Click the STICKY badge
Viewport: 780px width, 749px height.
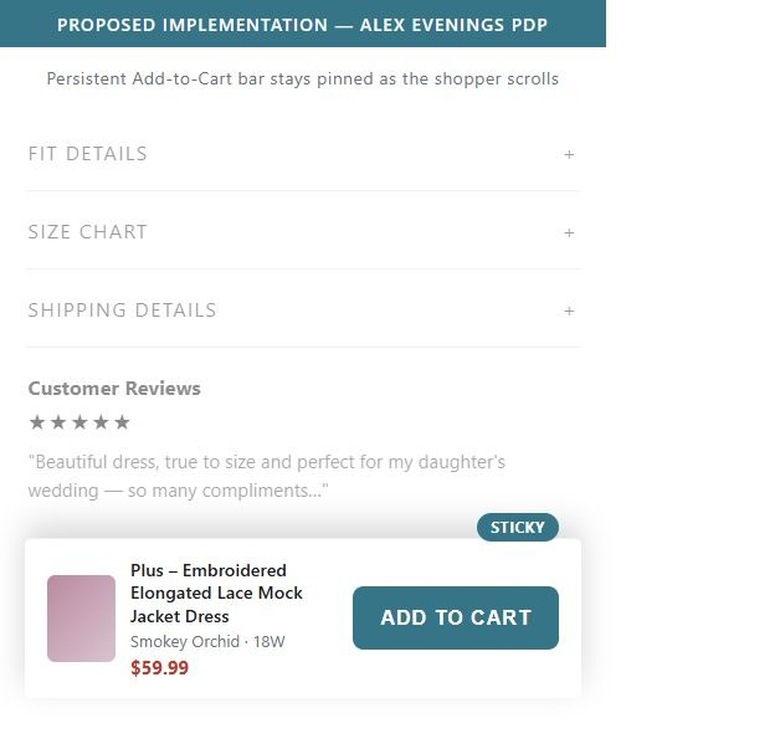[517, 527]
